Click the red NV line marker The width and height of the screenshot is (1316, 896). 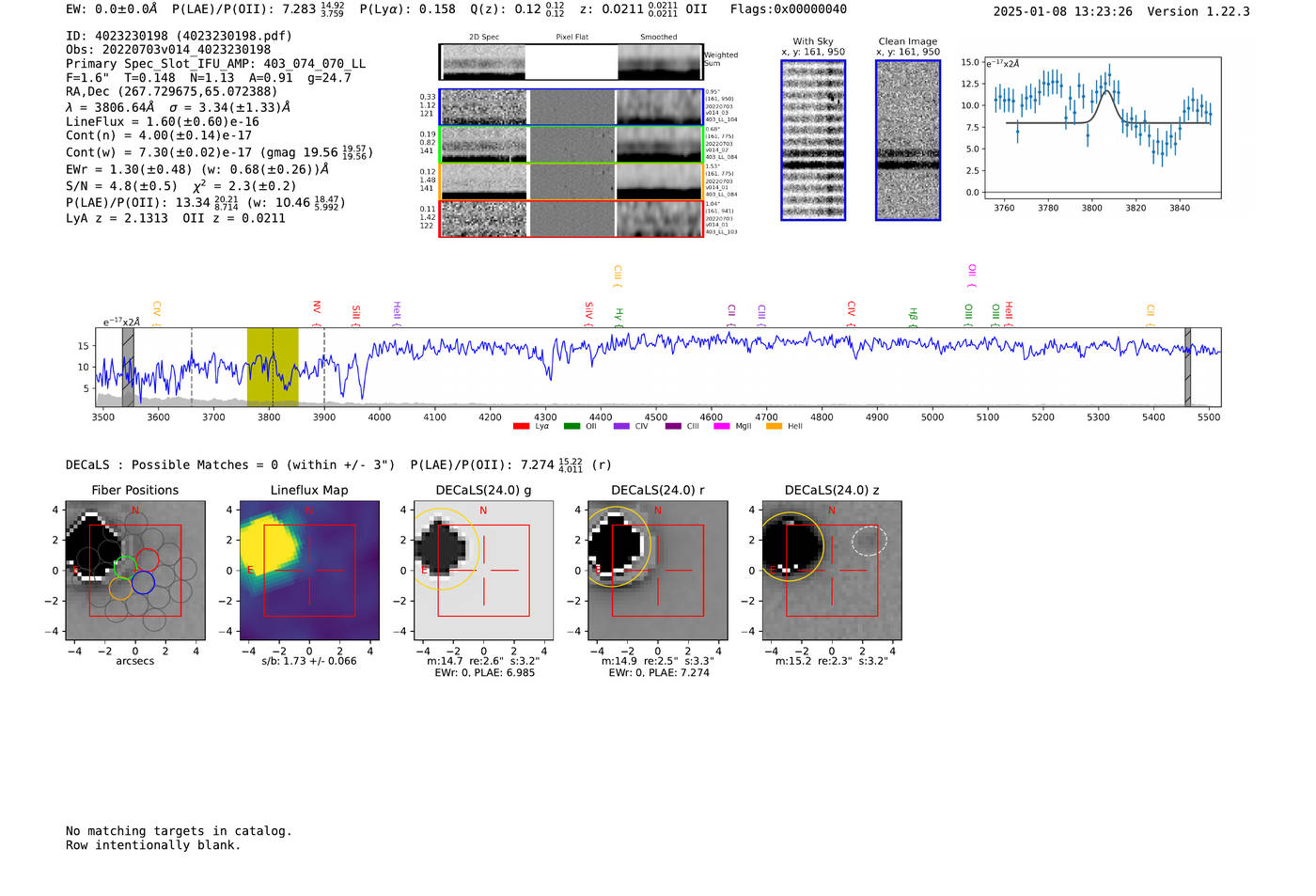coord(317,313)
